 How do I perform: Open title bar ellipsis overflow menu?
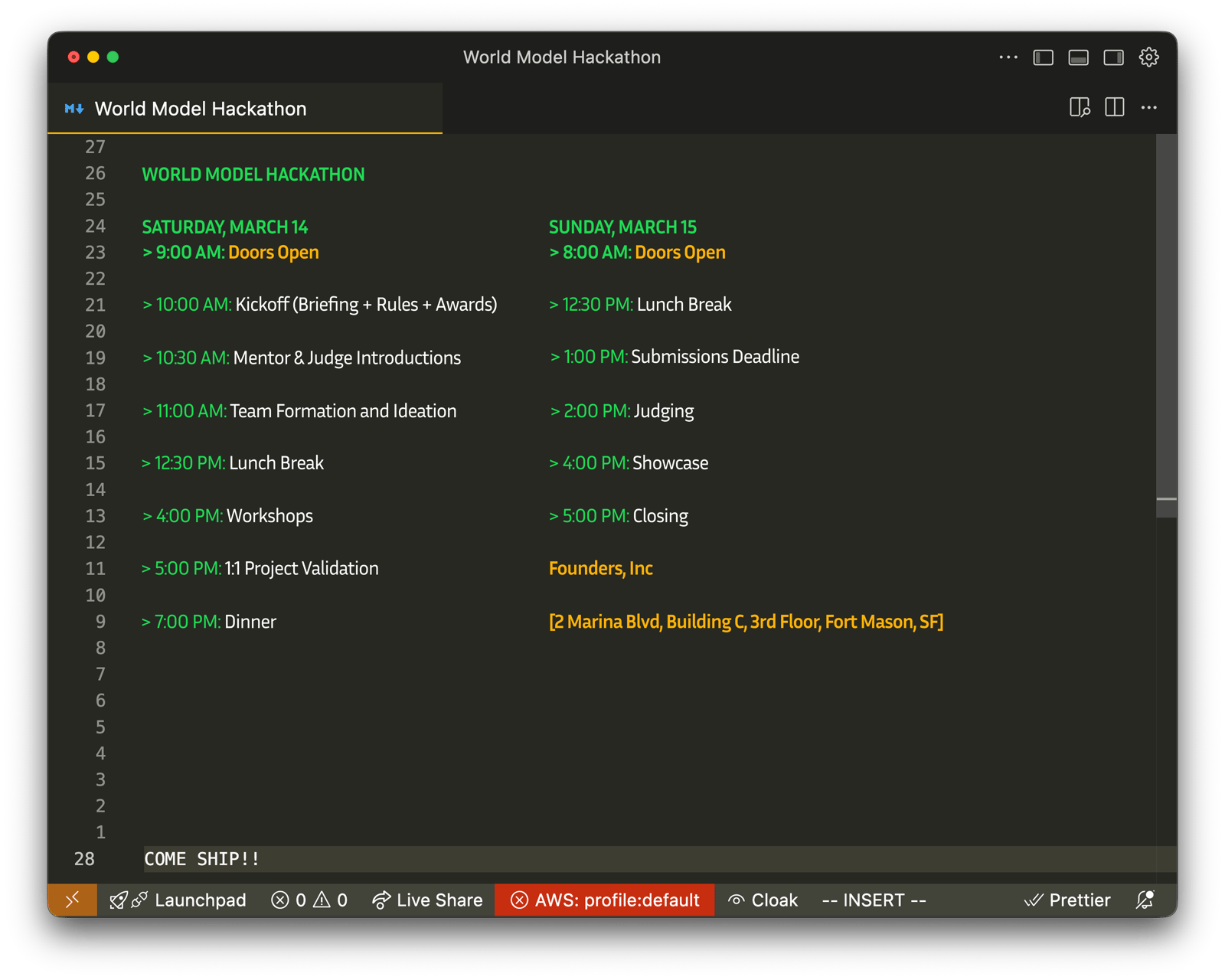pos(1008,57)
